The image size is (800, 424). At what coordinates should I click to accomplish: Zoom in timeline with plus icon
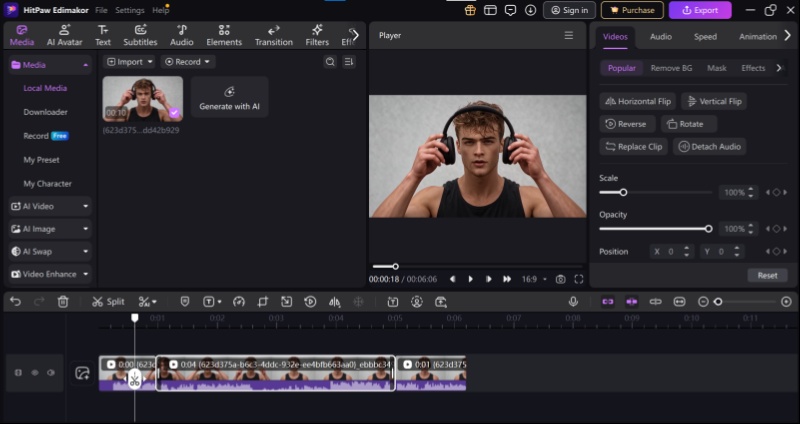(786, 302)
